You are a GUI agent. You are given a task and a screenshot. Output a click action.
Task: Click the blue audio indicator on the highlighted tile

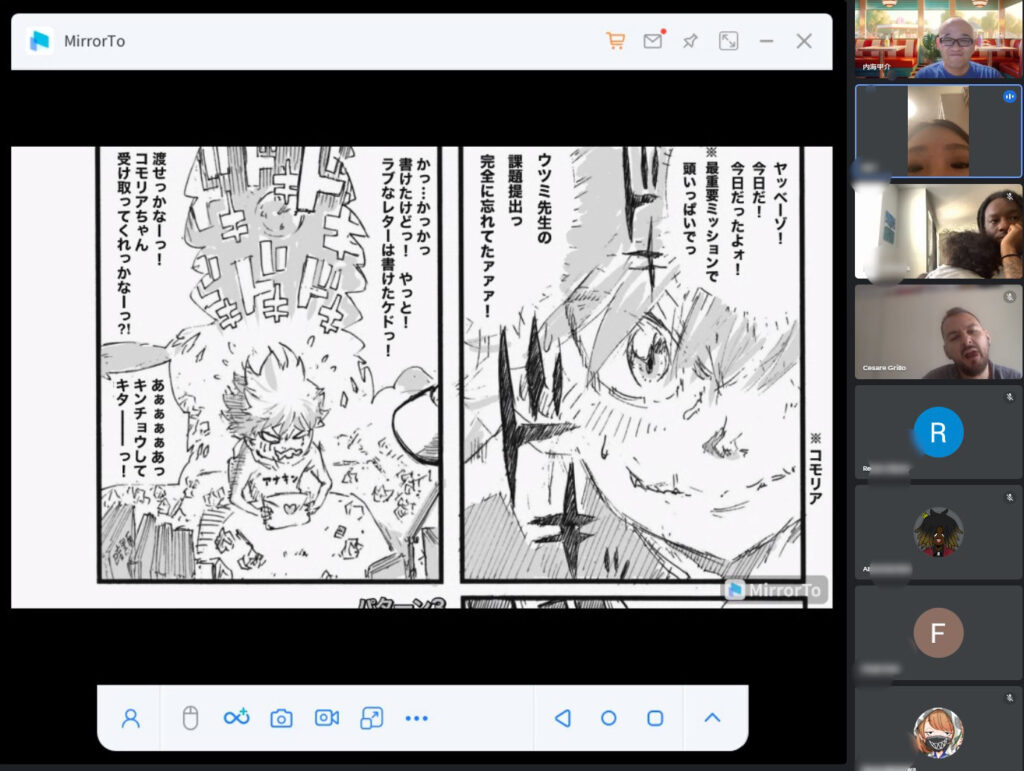tap(1009, 97)
